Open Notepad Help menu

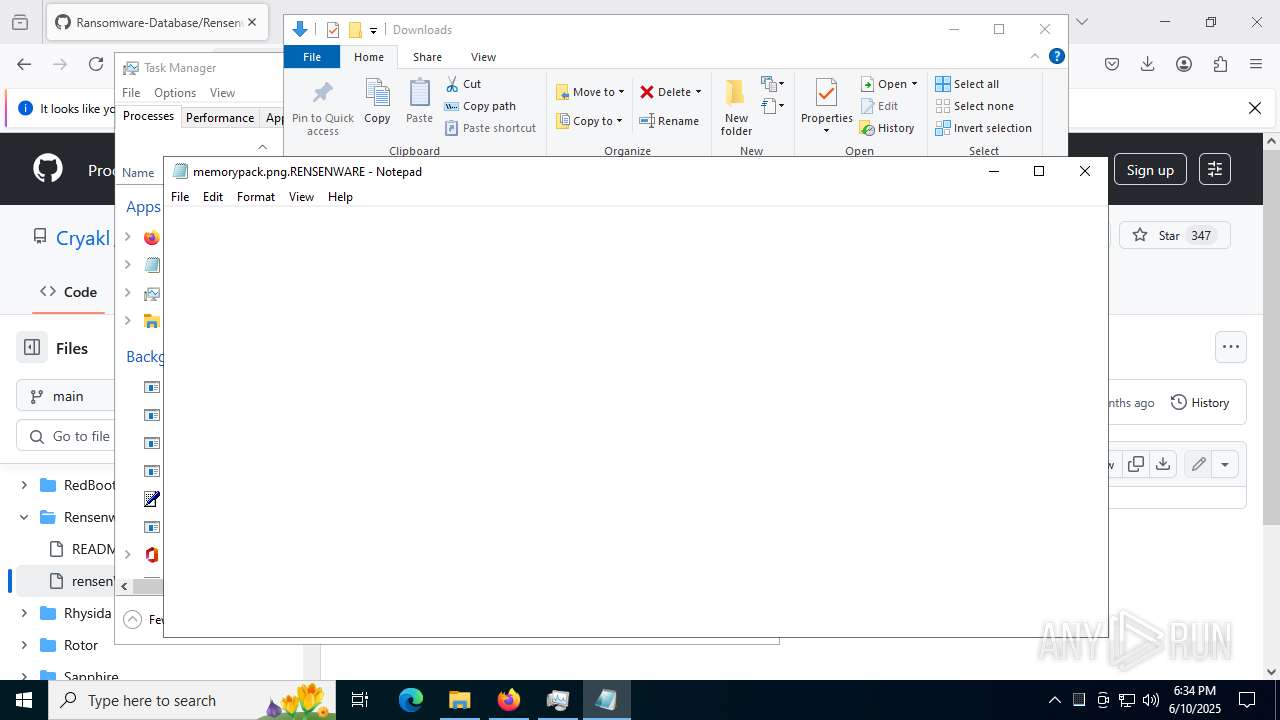pos(340,197)
